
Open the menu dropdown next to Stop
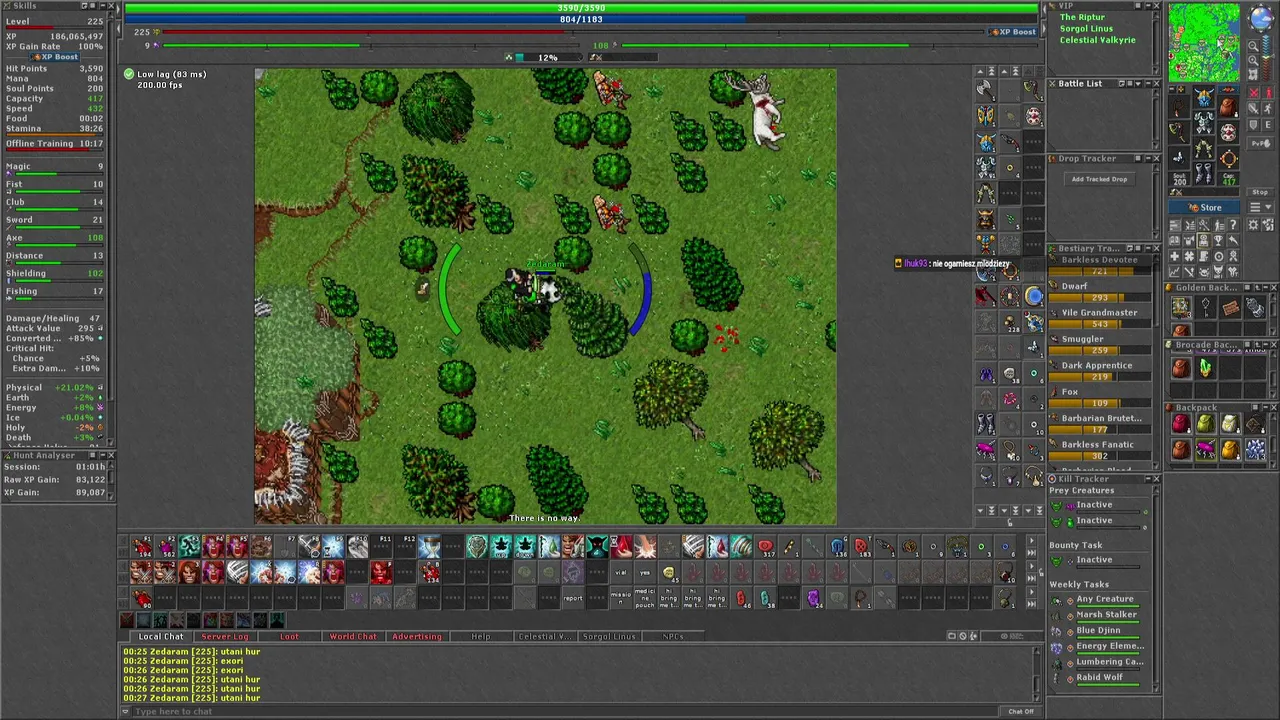click(1260, 207)
